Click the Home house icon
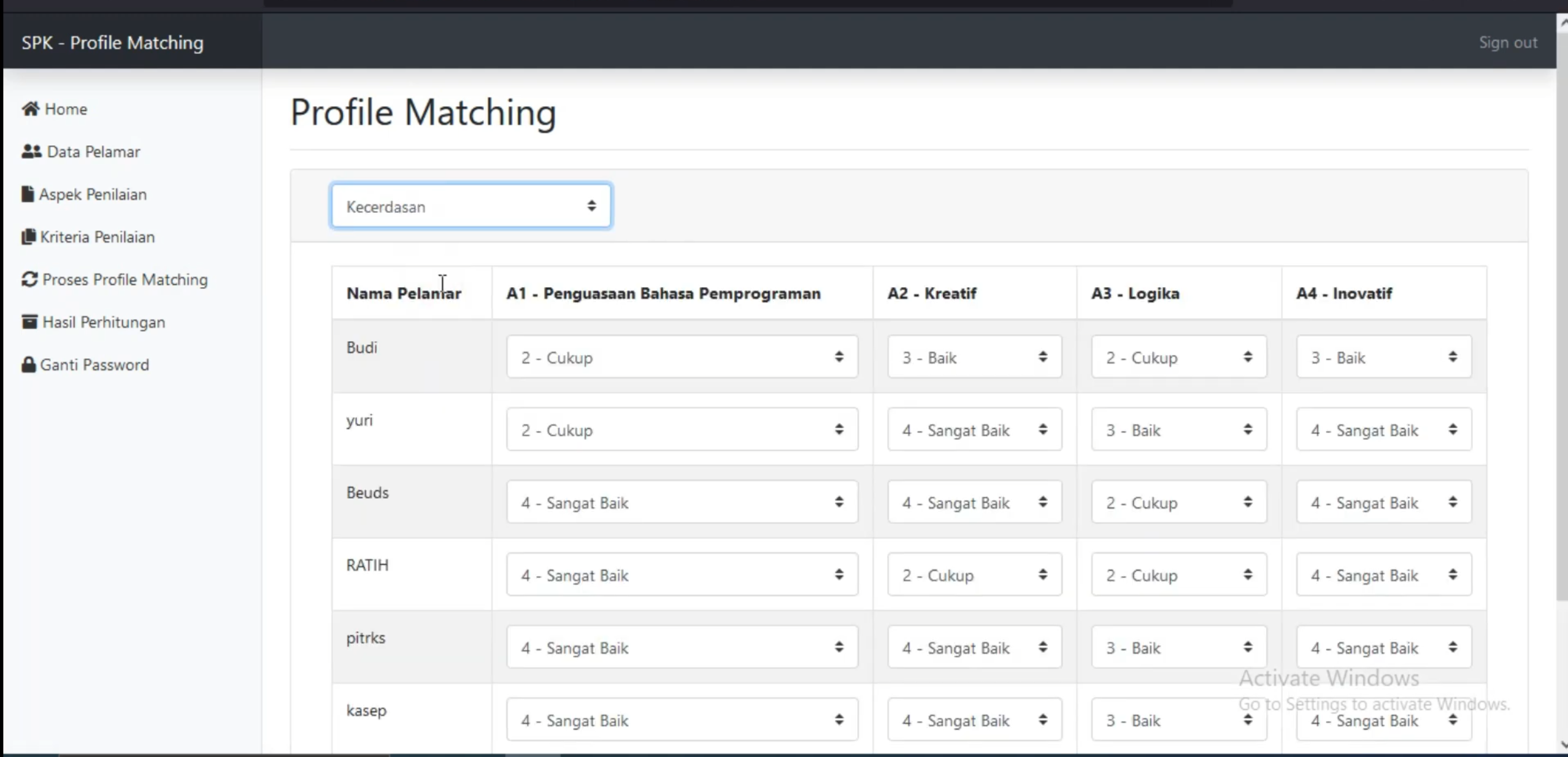 coord(31,109)
